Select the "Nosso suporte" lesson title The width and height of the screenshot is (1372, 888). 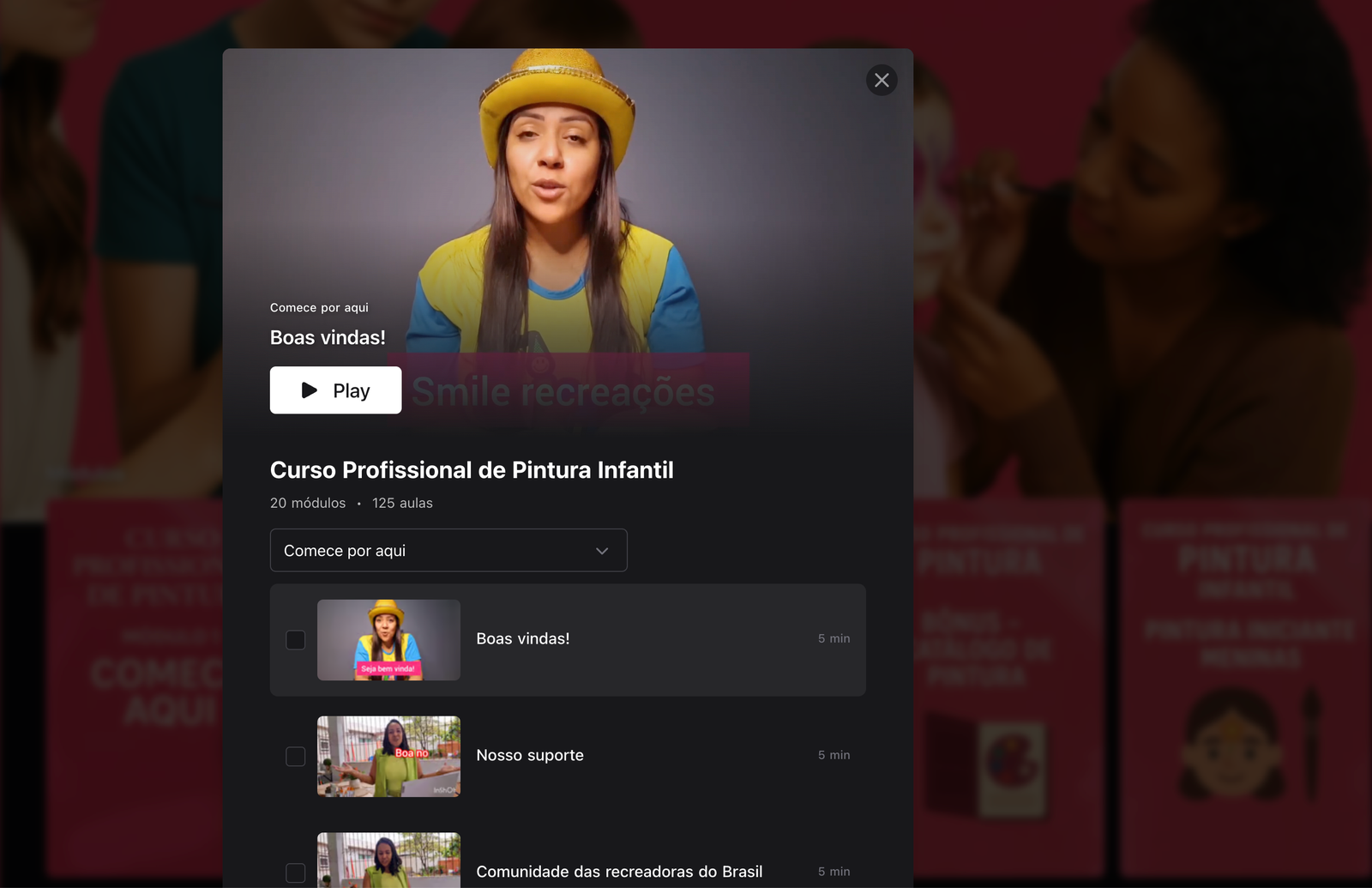tap(529, 756)
